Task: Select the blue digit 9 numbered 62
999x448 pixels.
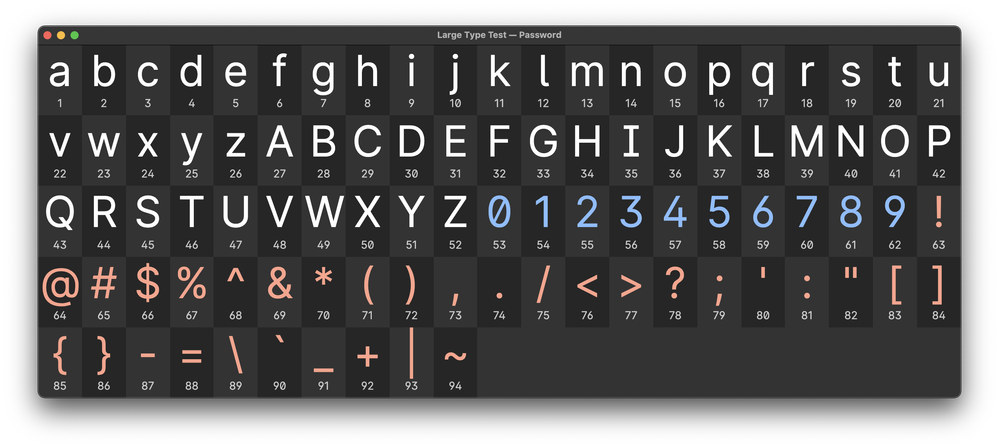Action: point(894,216)
